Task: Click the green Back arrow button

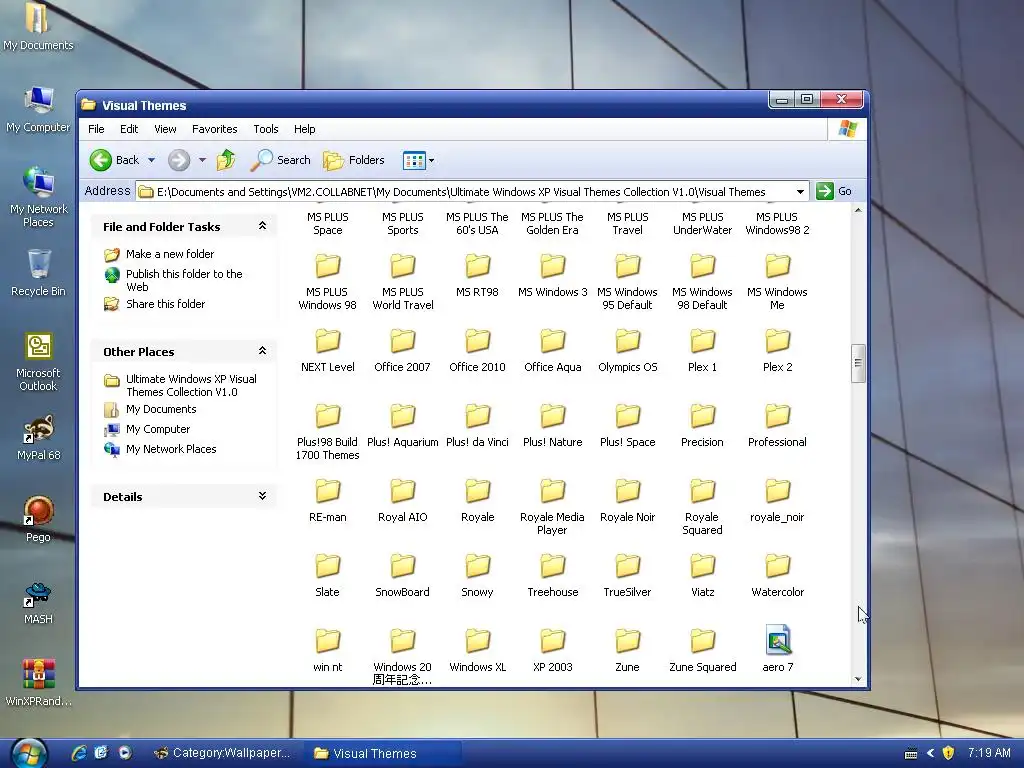Action: coord(101,160)
